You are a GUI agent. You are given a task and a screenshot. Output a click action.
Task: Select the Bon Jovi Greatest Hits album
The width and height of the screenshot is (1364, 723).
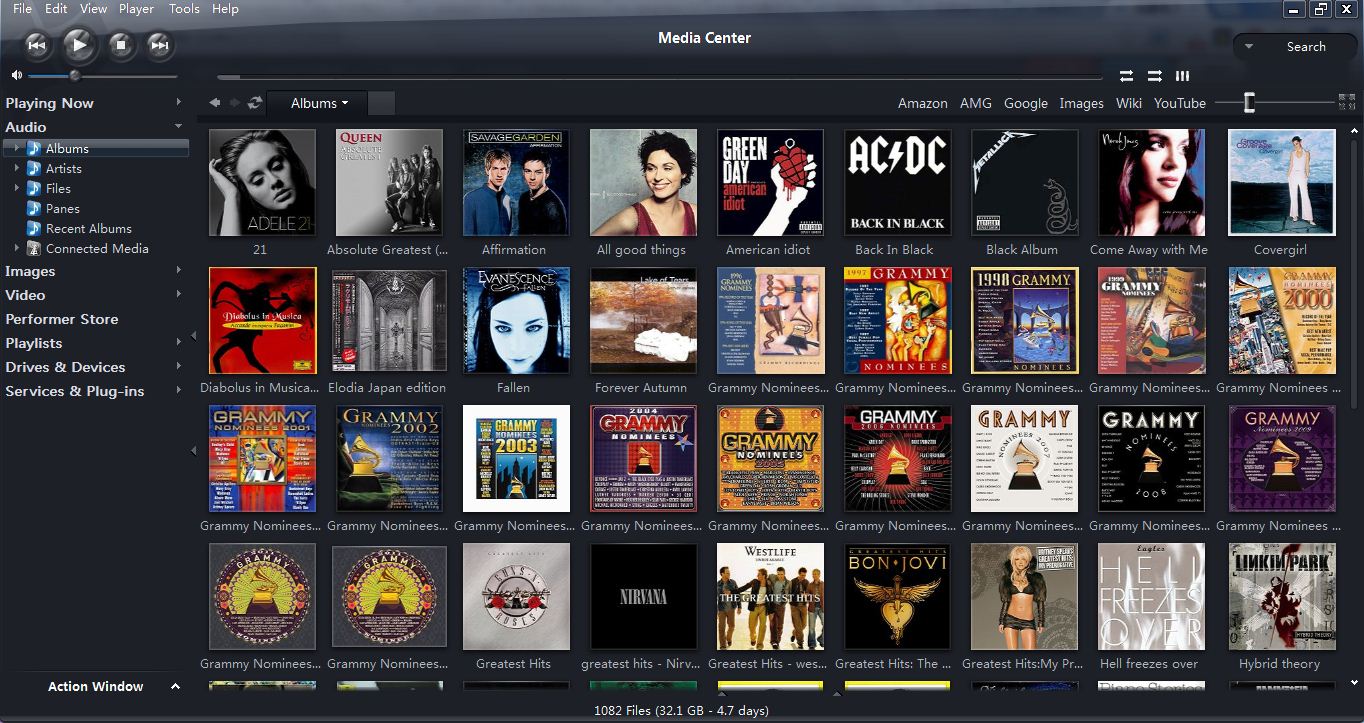pyautogui.click(x=897, y=596)
